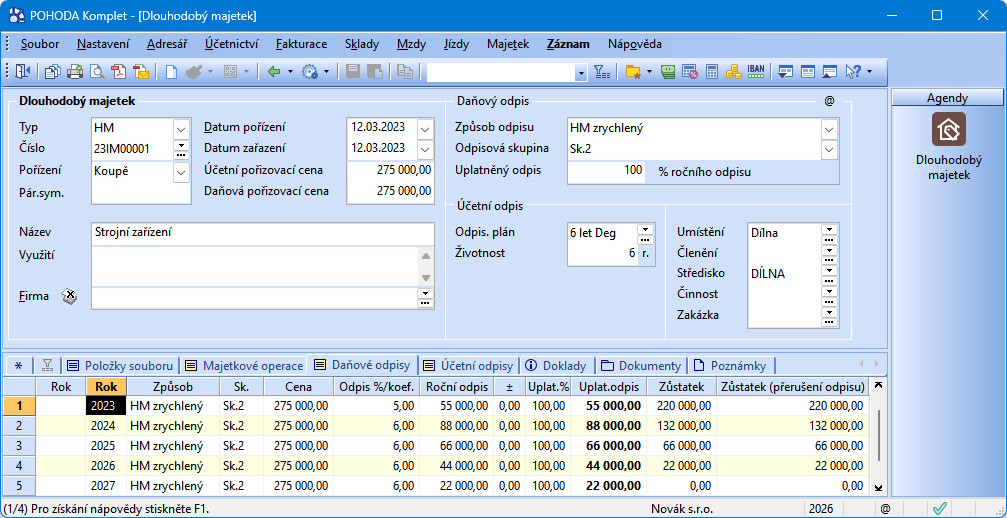Click the table's vertical scrollbar
The height and width of the screenshot is (518, 1007).
(878, 435)
